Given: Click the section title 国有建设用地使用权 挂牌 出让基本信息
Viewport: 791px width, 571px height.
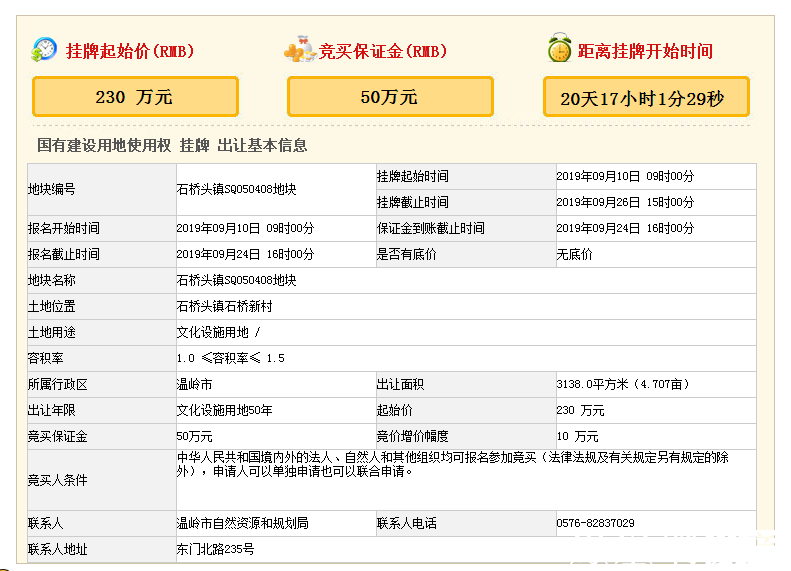Looking at the screenshot, I should (172, 145).
